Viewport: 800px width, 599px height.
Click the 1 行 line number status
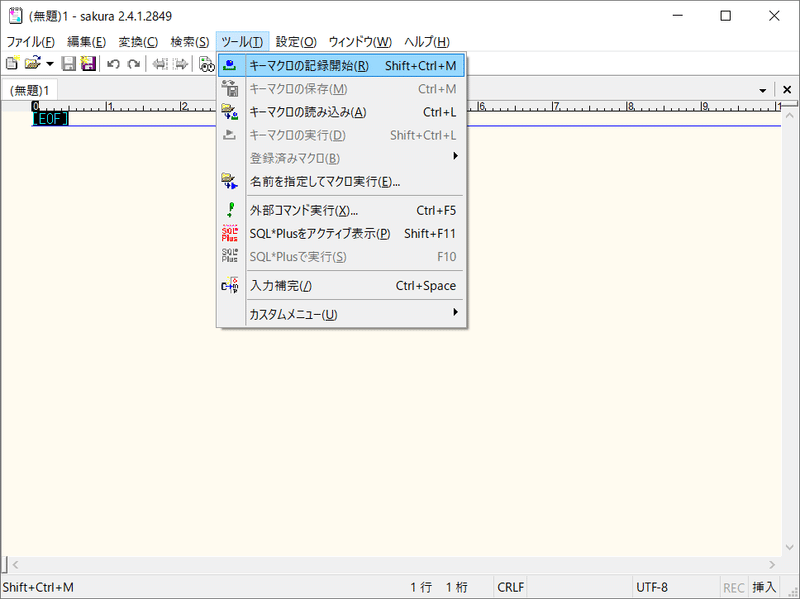click(421, 587)
